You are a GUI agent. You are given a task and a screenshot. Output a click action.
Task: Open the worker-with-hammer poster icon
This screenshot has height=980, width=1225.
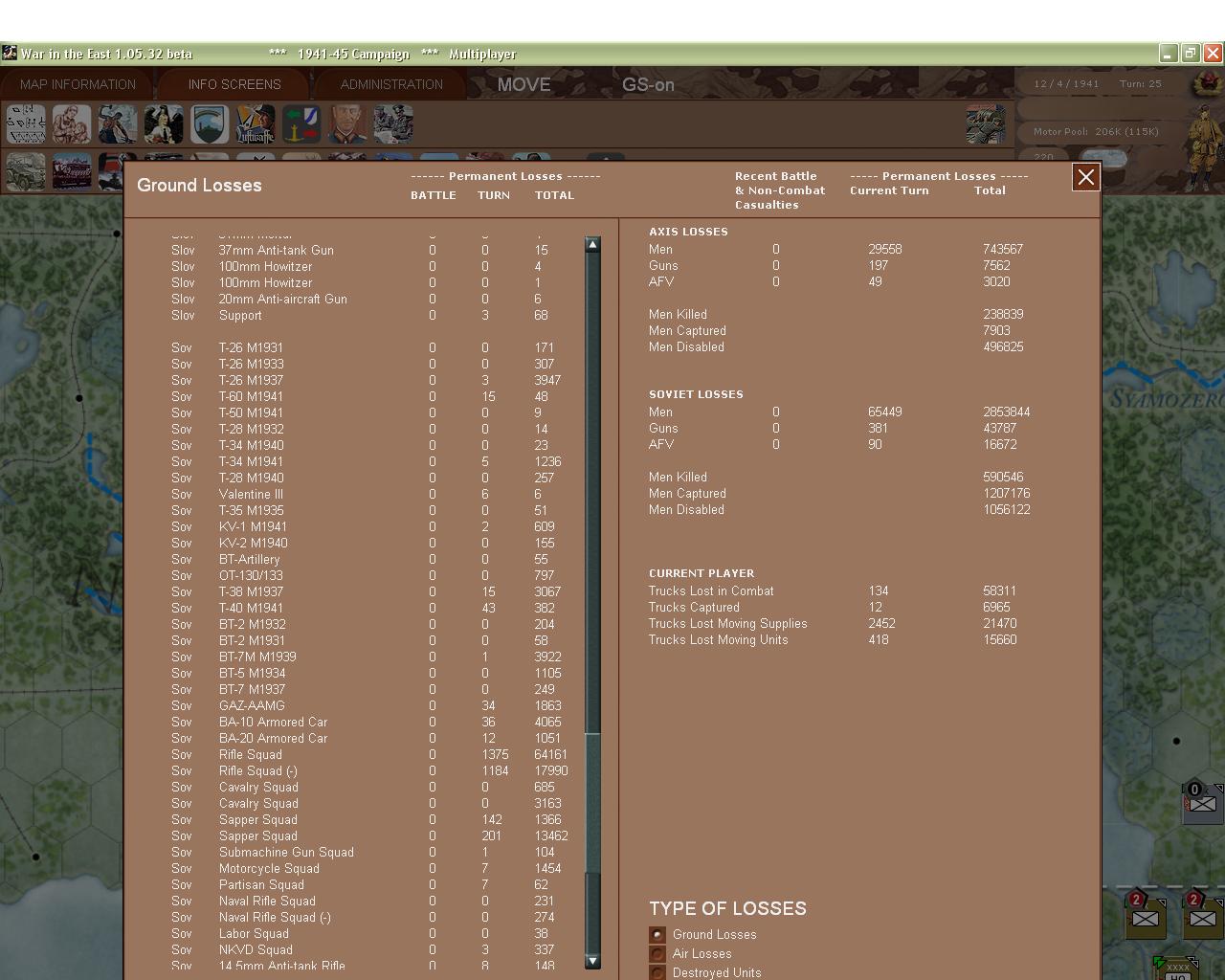coord(118,124)
